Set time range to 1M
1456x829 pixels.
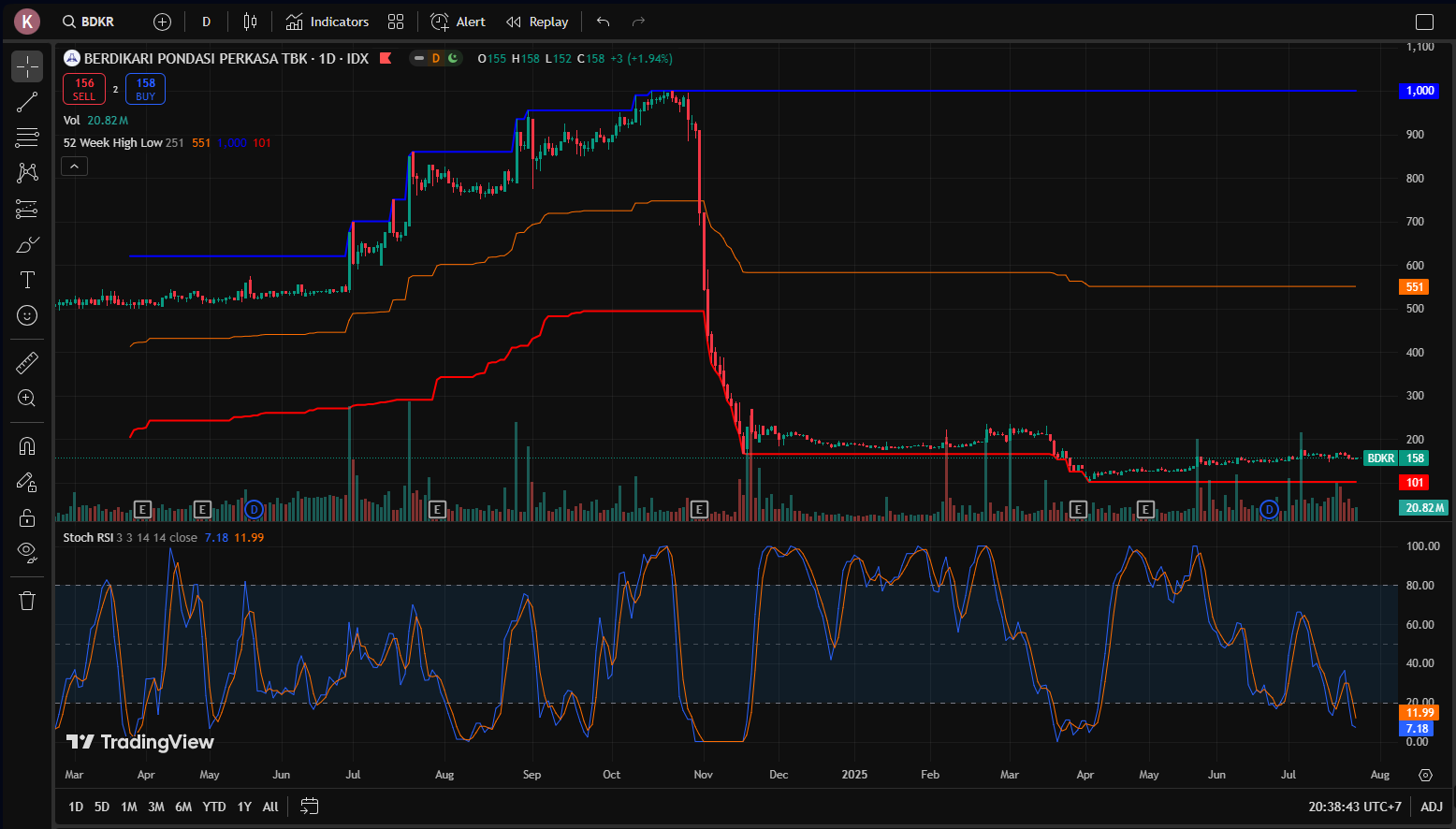(x=129, y=807)
